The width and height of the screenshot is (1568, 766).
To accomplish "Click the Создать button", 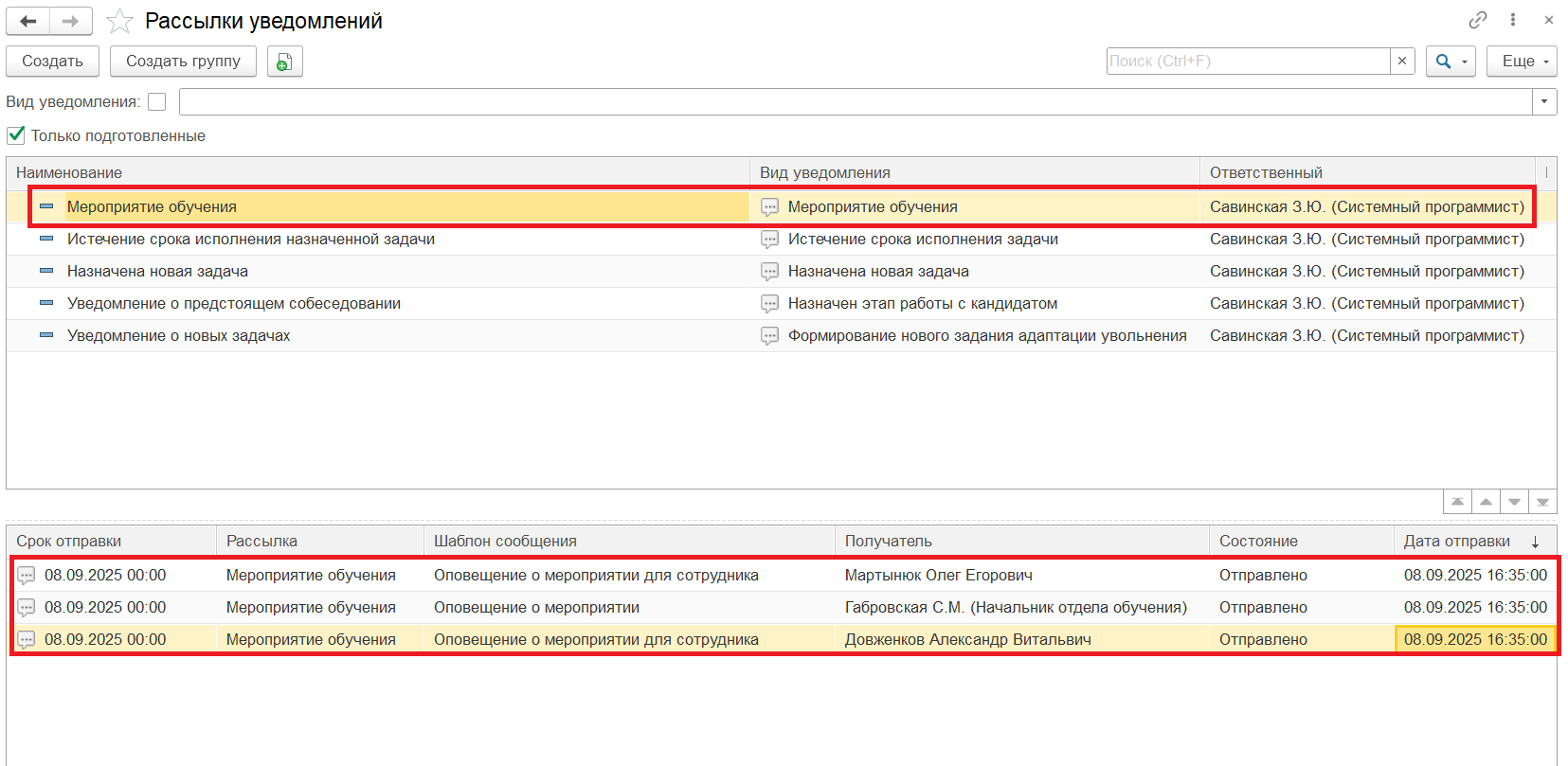I will (53, 62).
